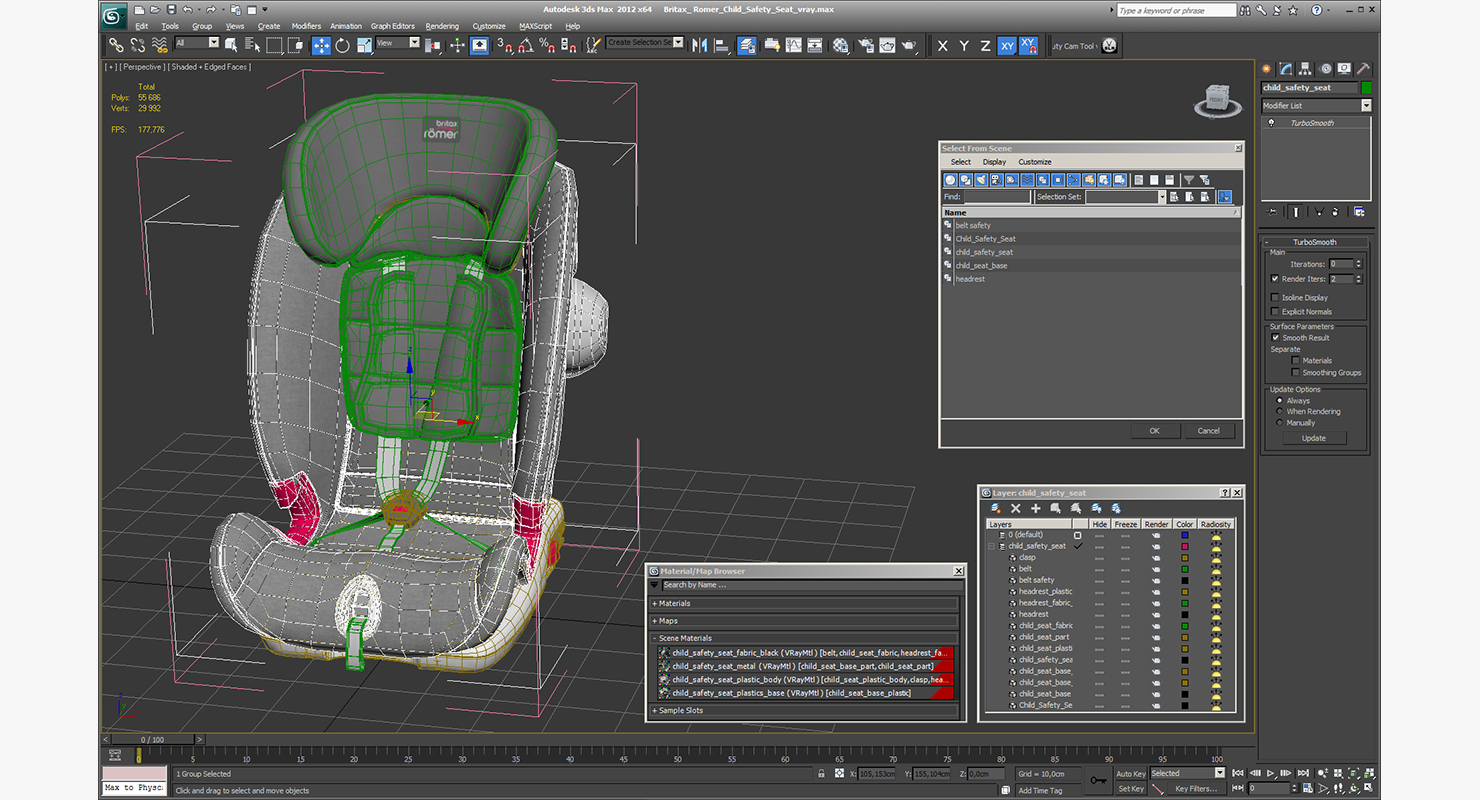Select the Always update option
This screenshot has height=800, width=1480.
(x=1279, y=400)
